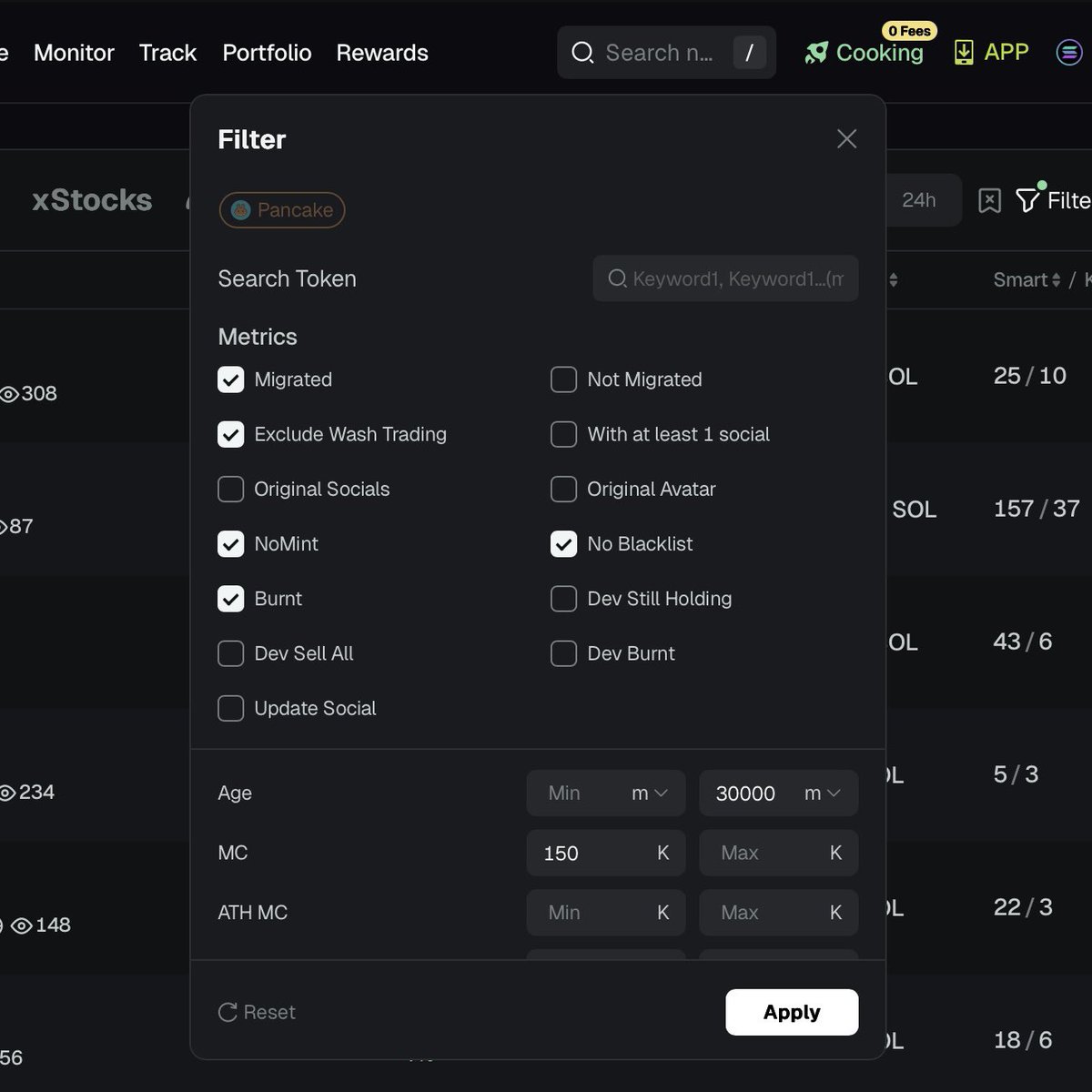The image size is (1092, 1092).
Task: Click the 18 / 6 smart value
Action: click(1022, 1040)
